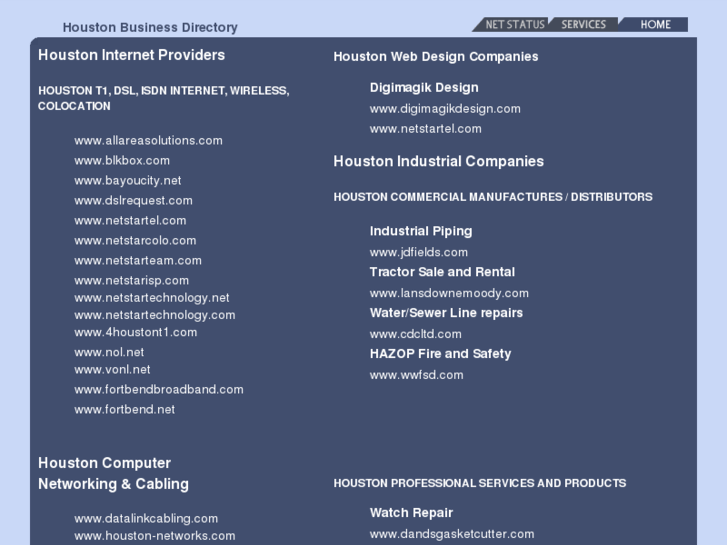The height and width of the screenshot is (545, 727).
Task: Open www.nol.net link
Action: click(109, 353)
